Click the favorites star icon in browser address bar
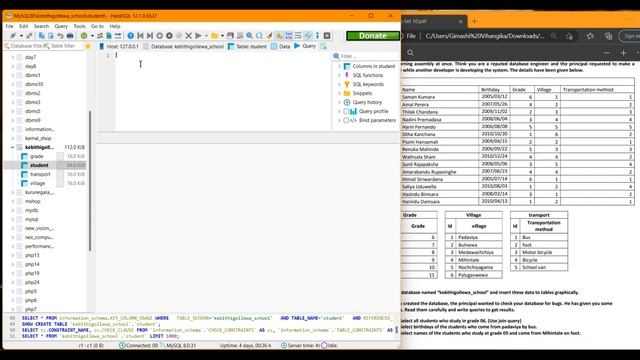The image size is (640, 360). pos(569,36)
